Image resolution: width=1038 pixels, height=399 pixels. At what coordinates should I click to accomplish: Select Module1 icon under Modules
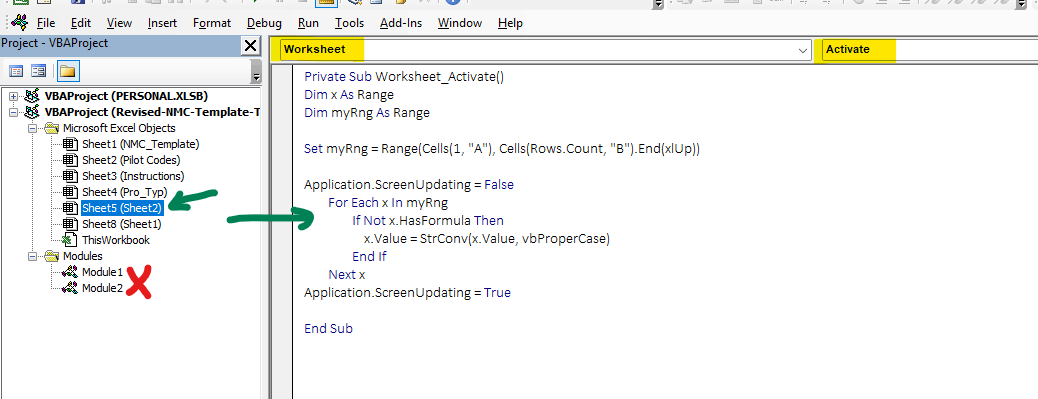[x=70, y=272]
